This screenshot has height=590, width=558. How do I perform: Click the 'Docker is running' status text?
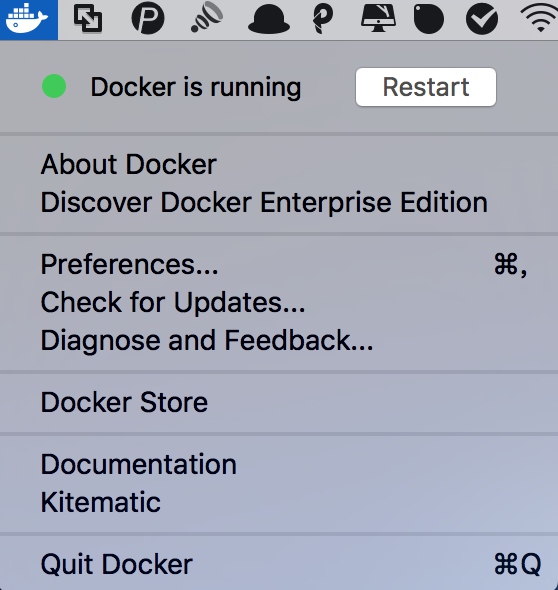[x=196, y=87]
